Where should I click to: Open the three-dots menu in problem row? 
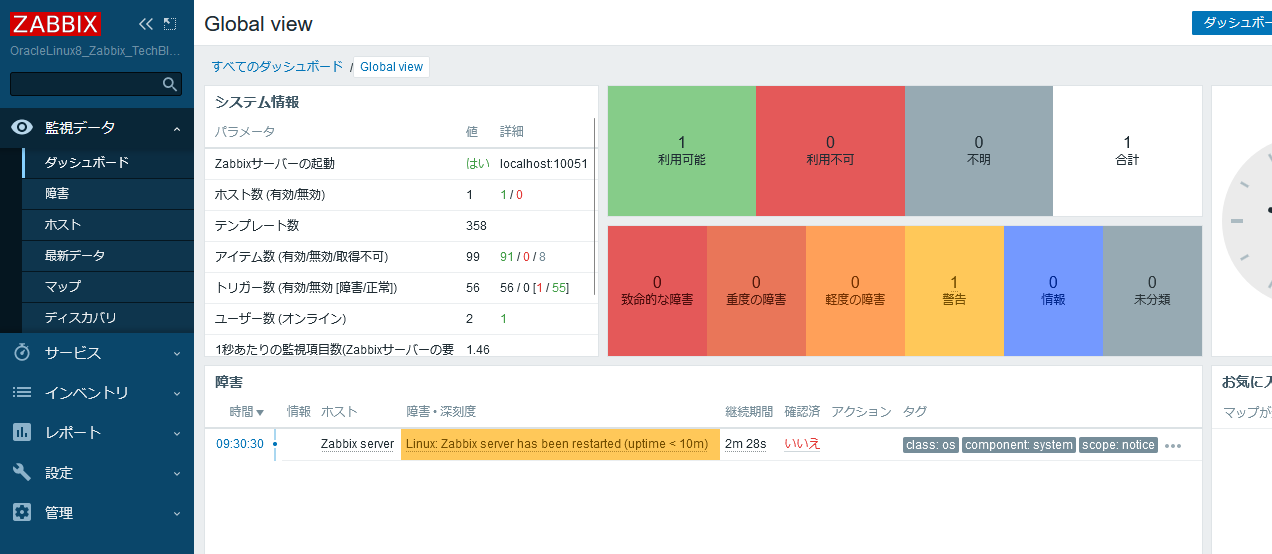pos(1173,446)
